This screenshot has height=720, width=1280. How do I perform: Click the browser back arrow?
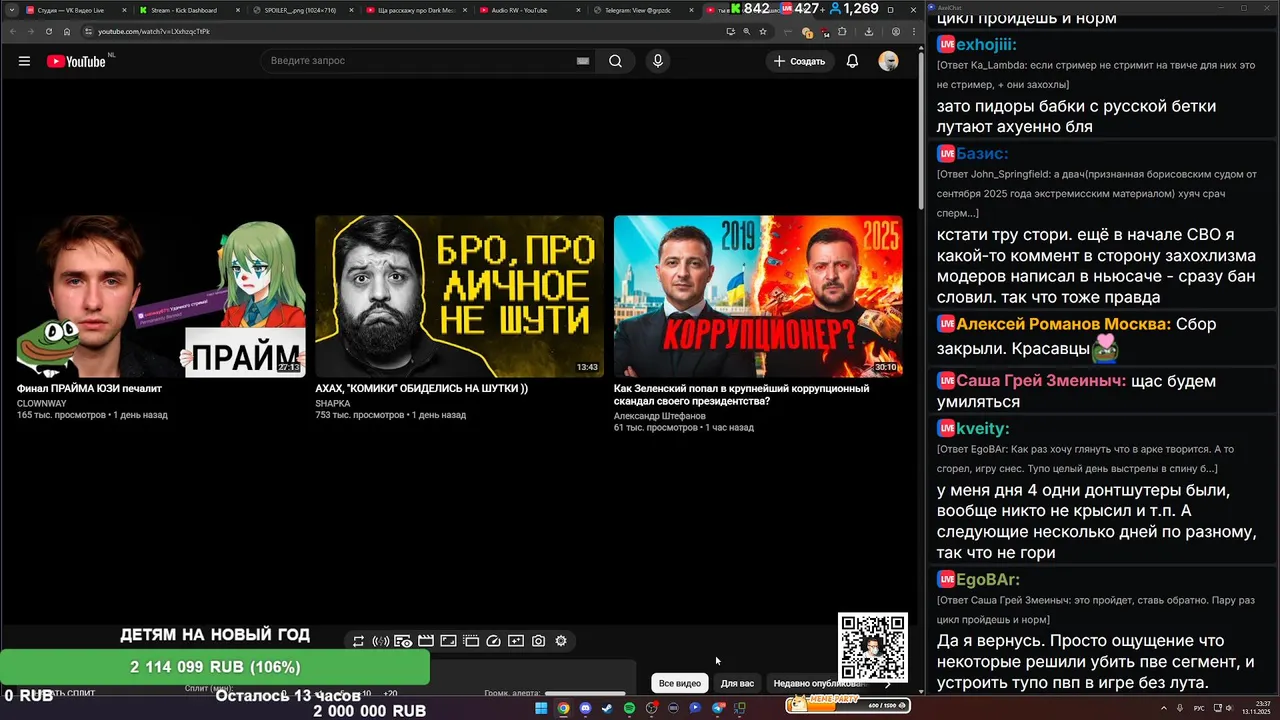click(x=12, y=31)
